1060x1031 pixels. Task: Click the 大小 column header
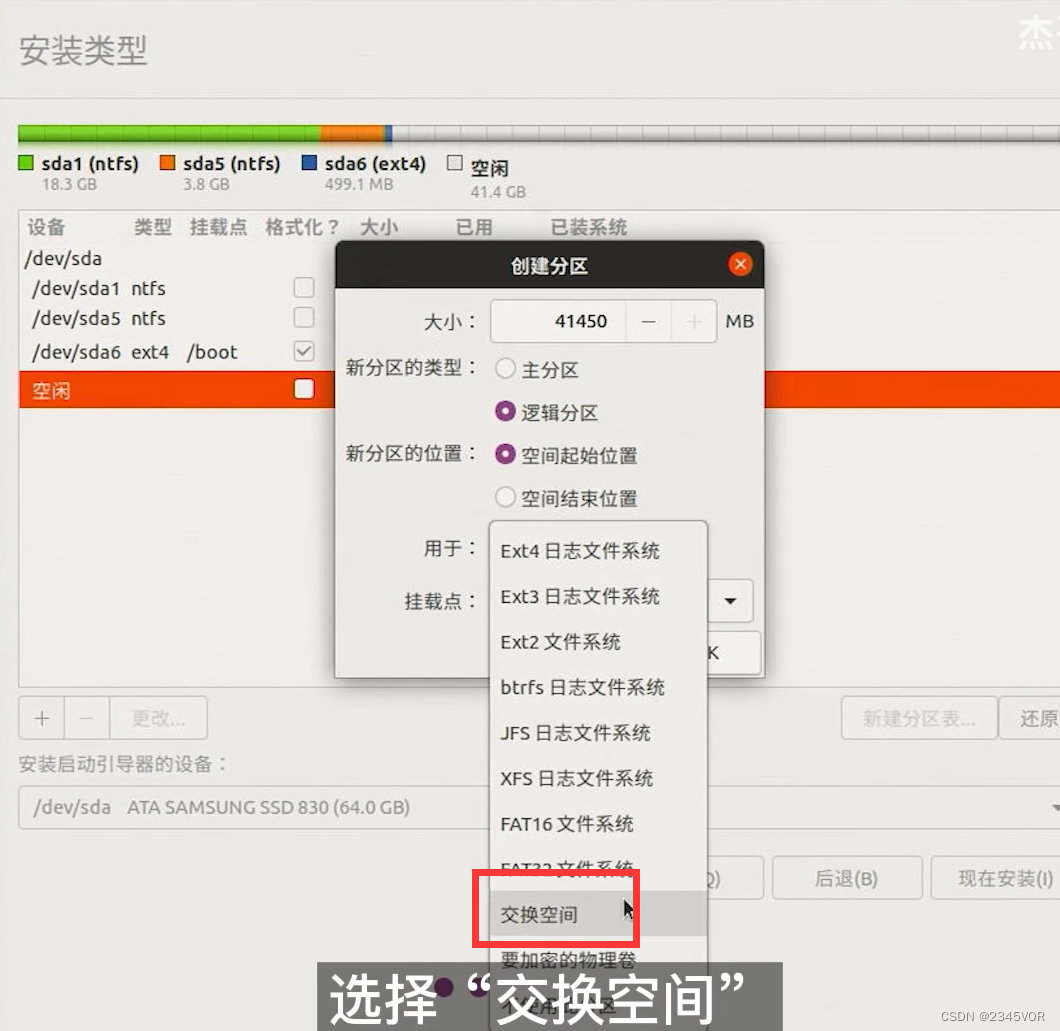tap(379, 227)
